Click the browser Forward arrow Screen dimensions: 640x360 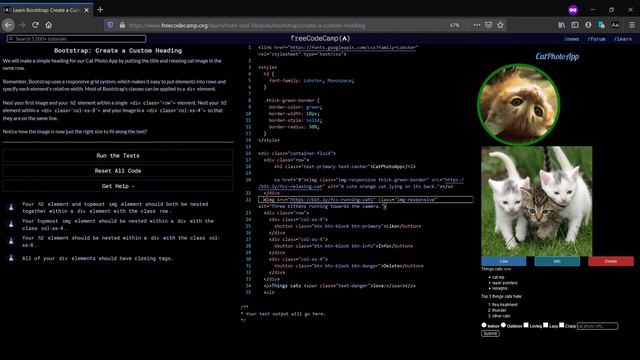[22, 25]
